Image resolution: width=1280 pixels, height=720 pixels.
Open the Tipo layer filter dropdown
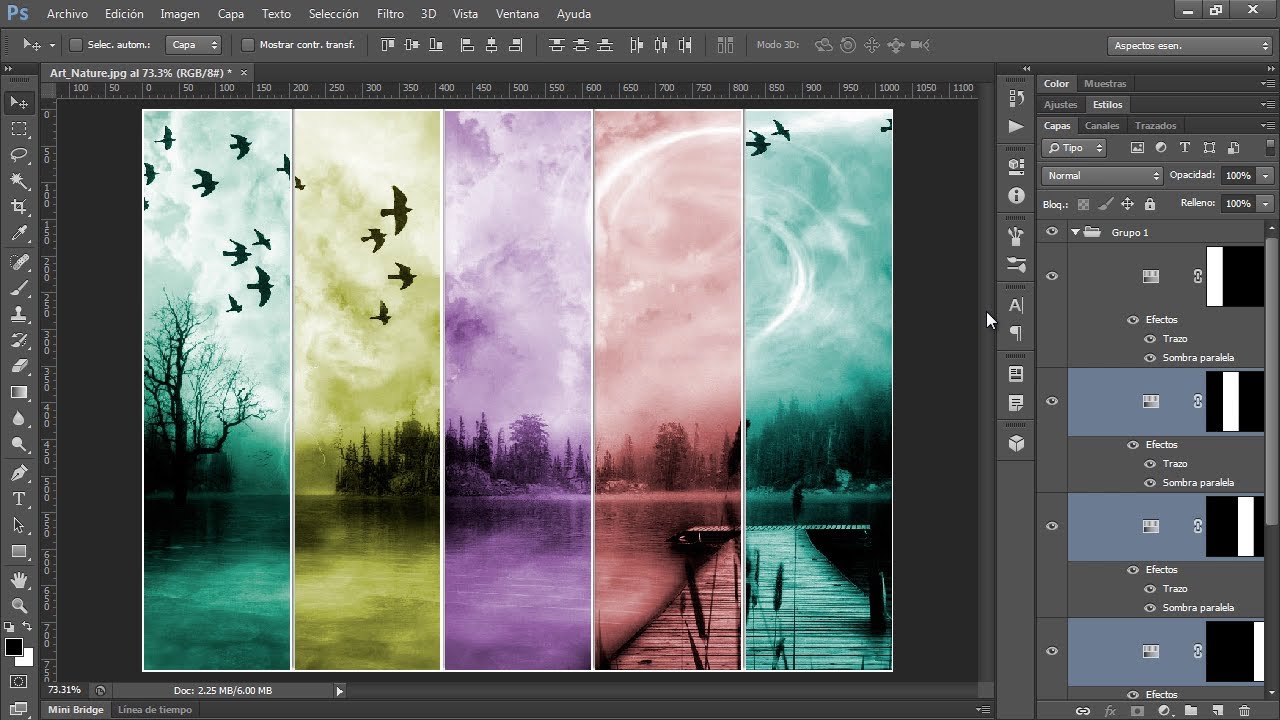(1073, 148)
